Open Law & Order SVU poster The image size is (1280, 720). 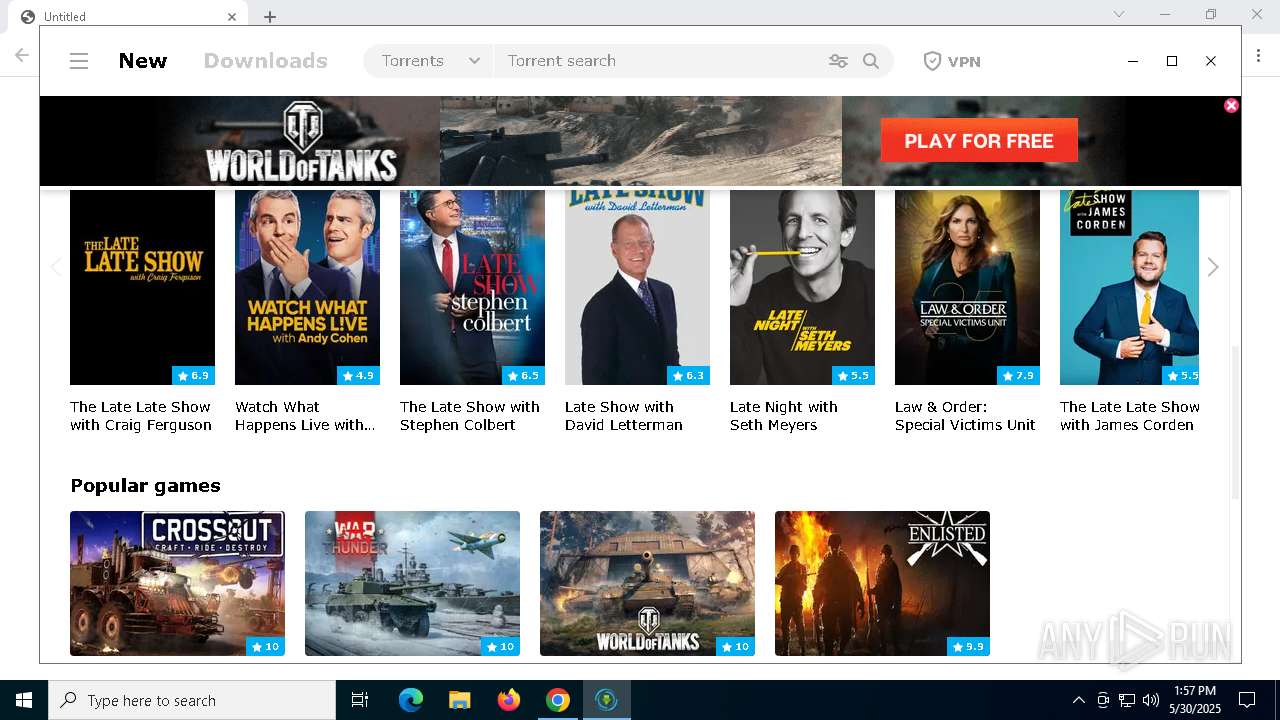click(x=967, y=287)
